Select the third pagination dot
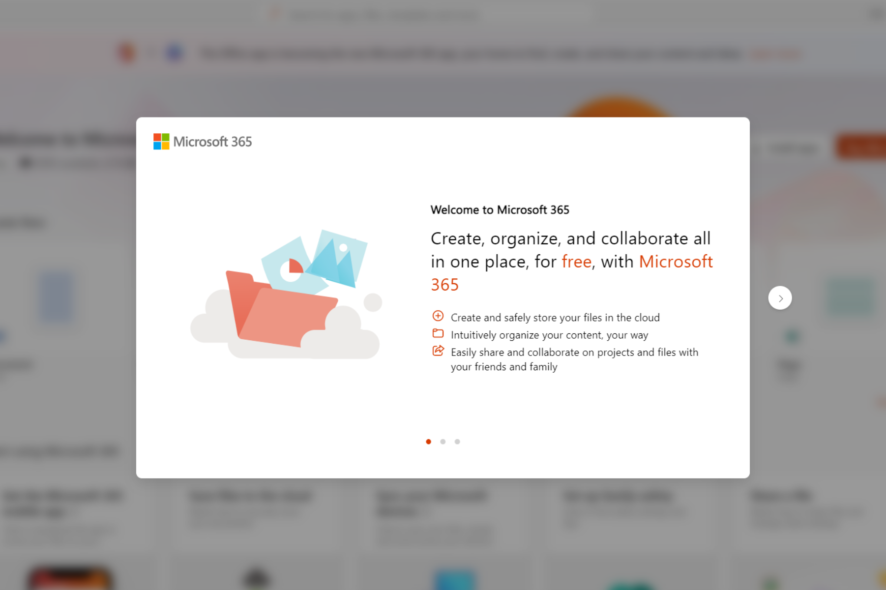 pyautogui.click(x=458, y=441)
